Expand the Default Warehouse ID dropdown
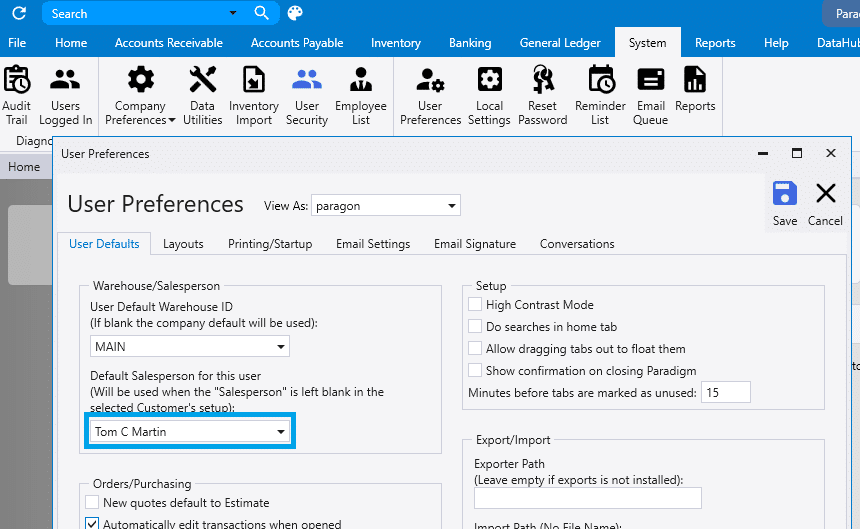 [x=281, y=347]
